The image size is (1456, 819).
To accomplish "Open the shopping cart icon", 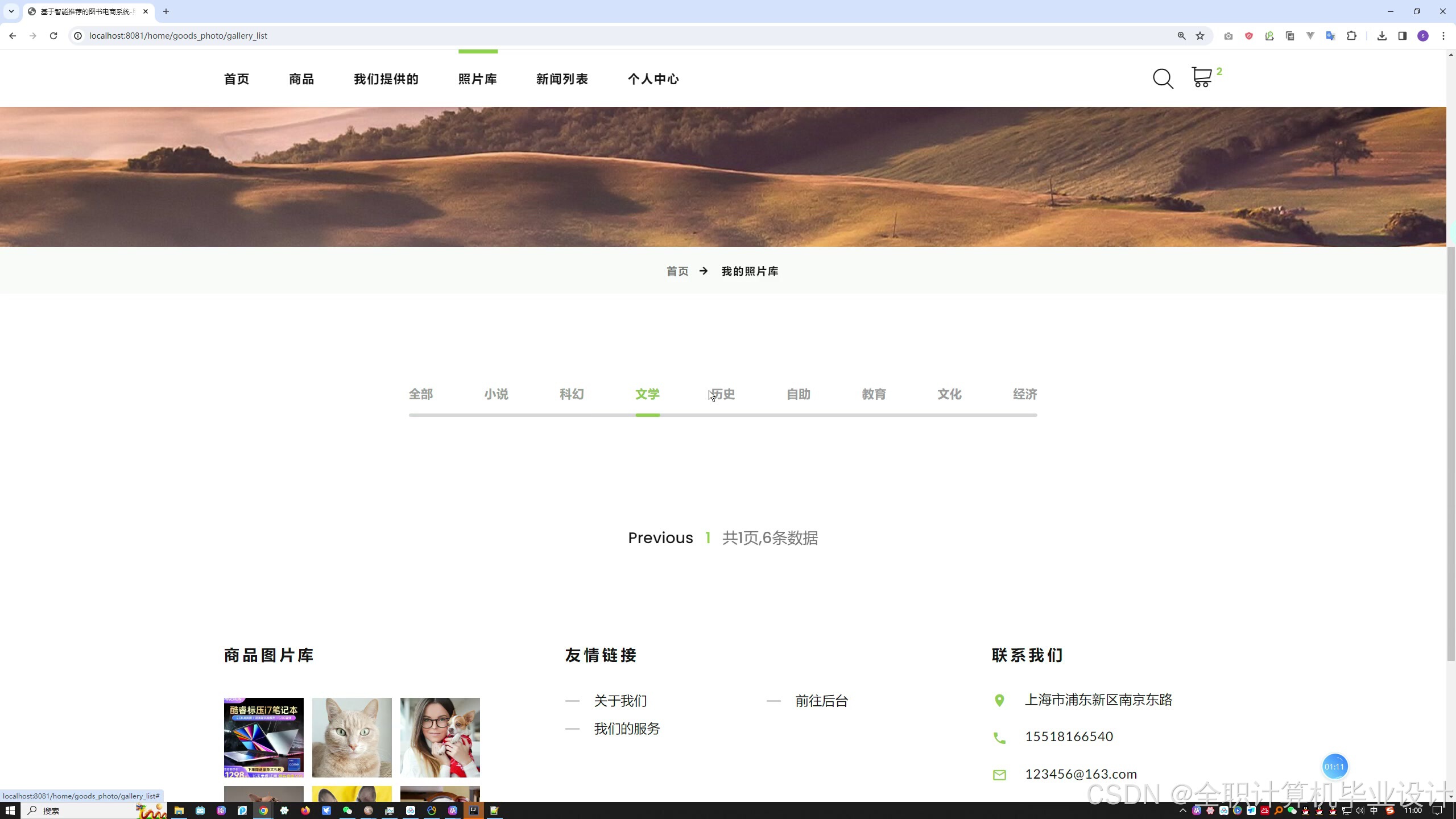I will tap(1201, 77).
